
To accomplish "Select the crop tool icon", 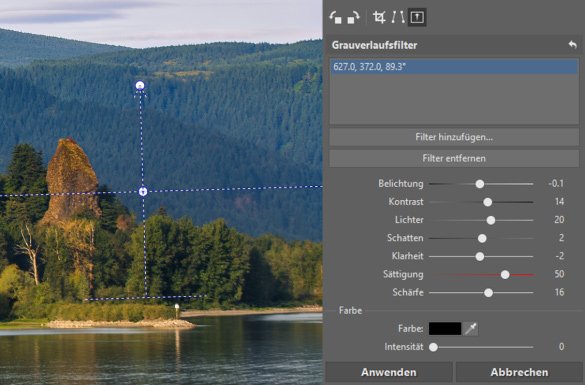I will click(x=379, y=17).
